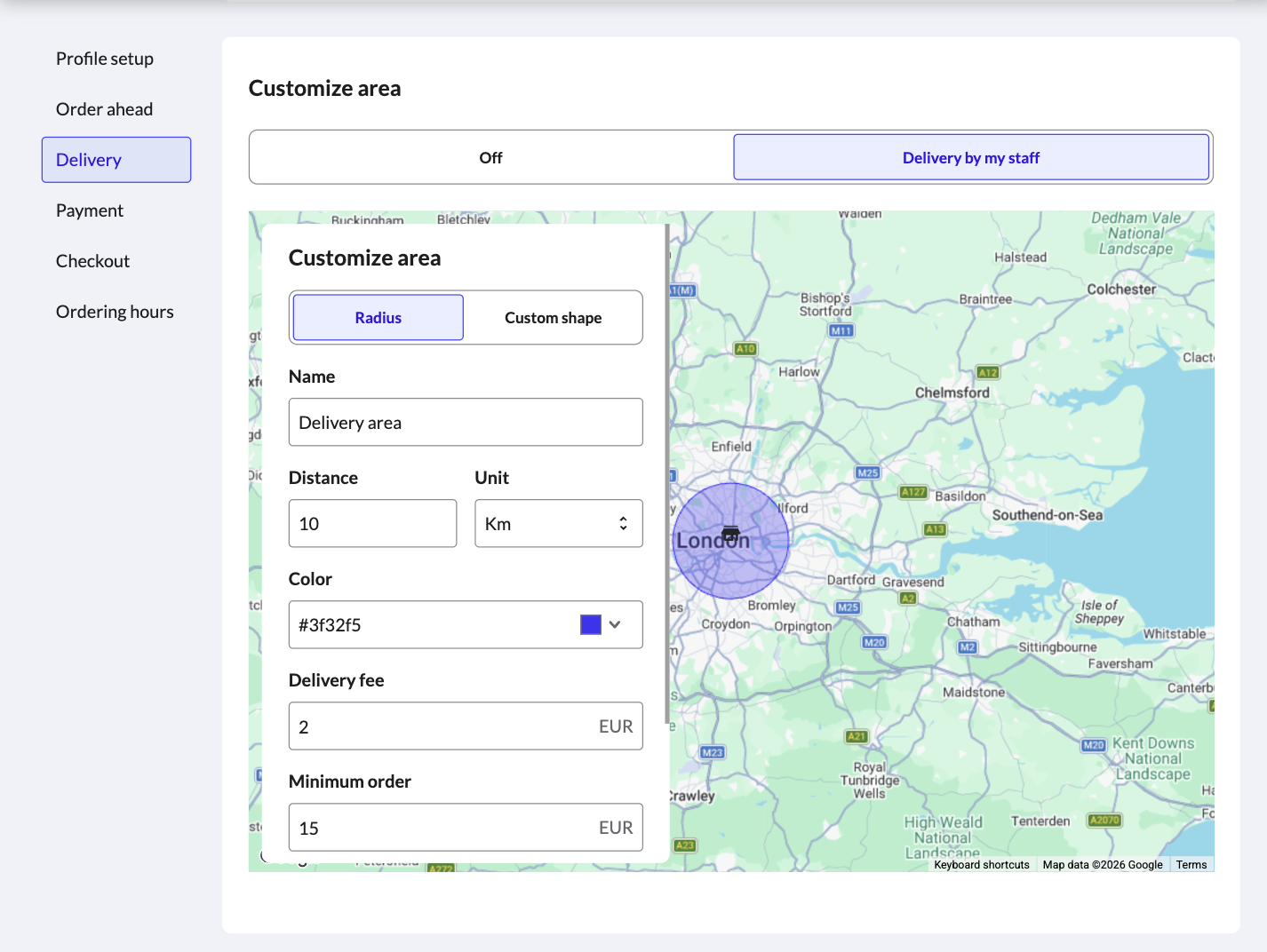Go to Payment settings
This screenshot has width=1267, height=952.
point(90,210)
